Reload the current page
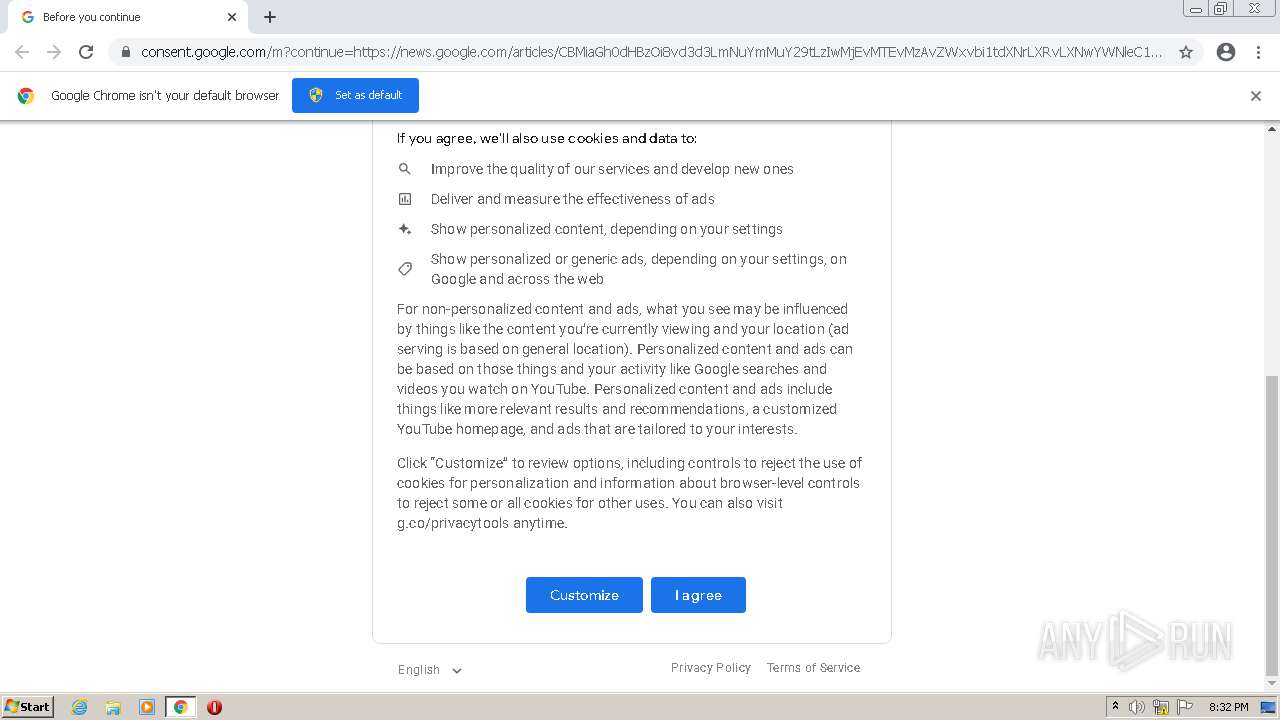1280x720 pixels. [x=86, y=52]
